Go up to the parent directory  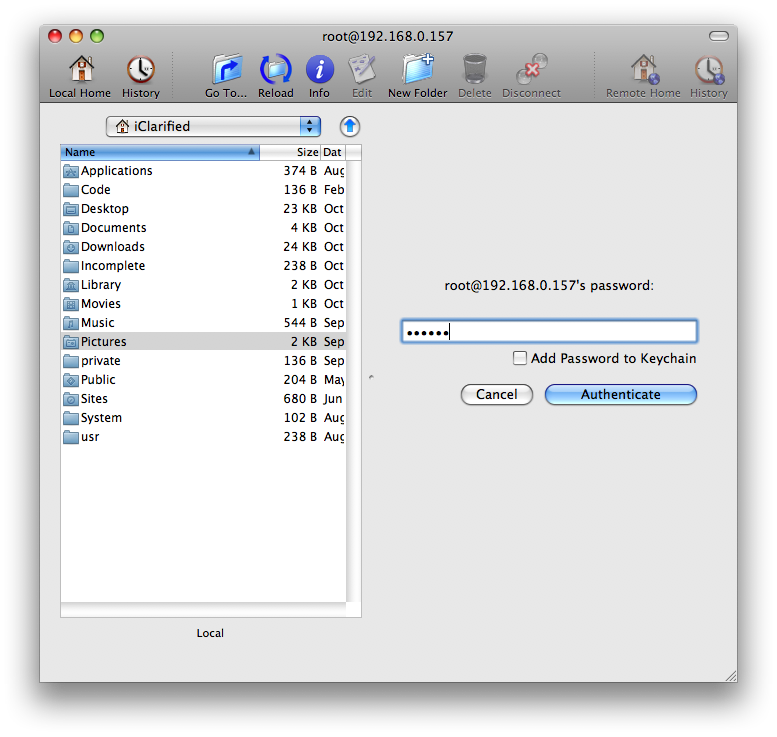[x=349, y=126]
